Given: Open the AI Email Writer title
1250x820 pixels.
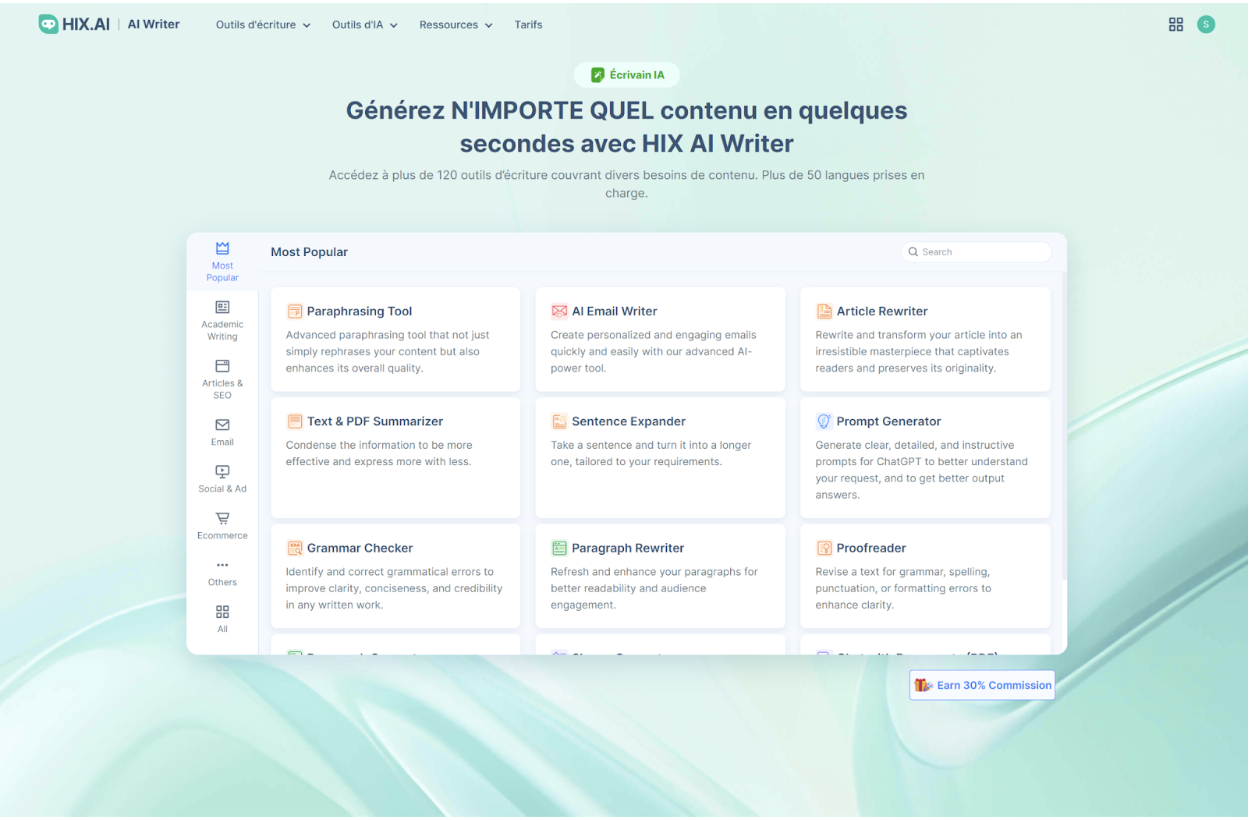Looking at the screenshot, I should (x=614, y=311).
